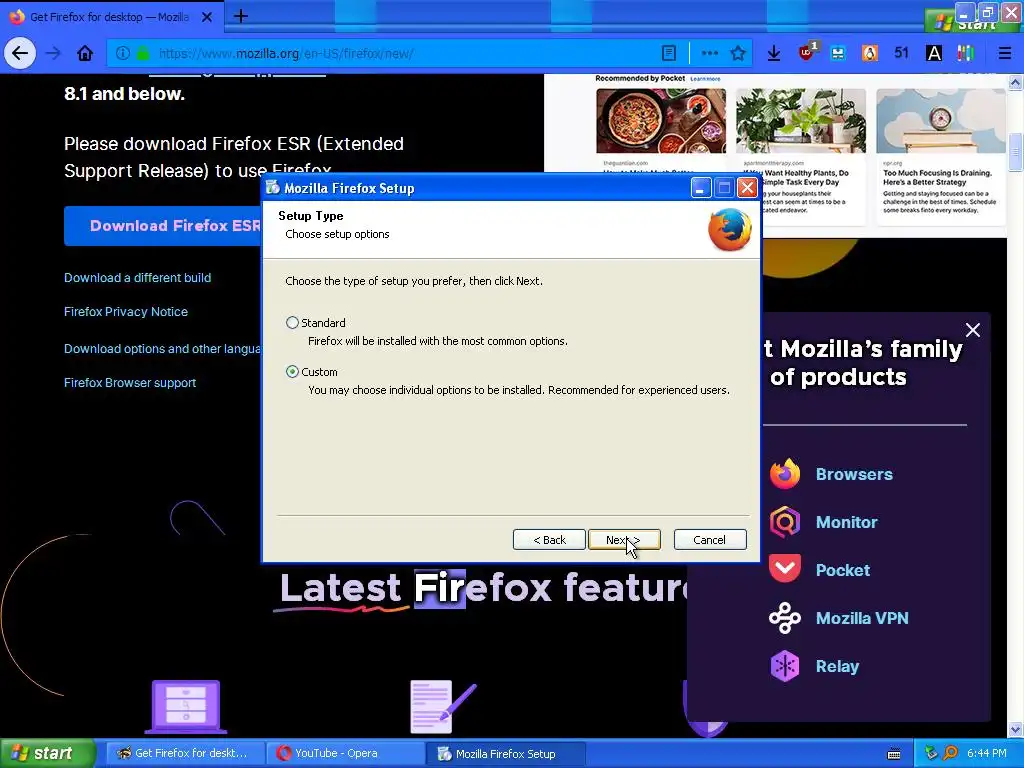Click the page scrollbar down arrow
Viewport: 1024px width, 768px height.
[1015, 729]
